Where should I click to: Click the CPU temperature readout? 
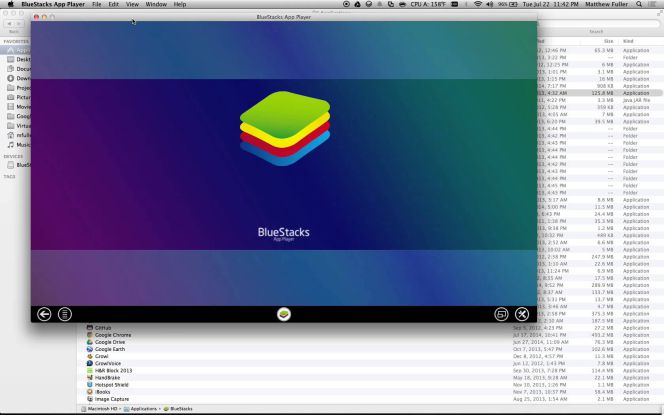click(427, 4)
